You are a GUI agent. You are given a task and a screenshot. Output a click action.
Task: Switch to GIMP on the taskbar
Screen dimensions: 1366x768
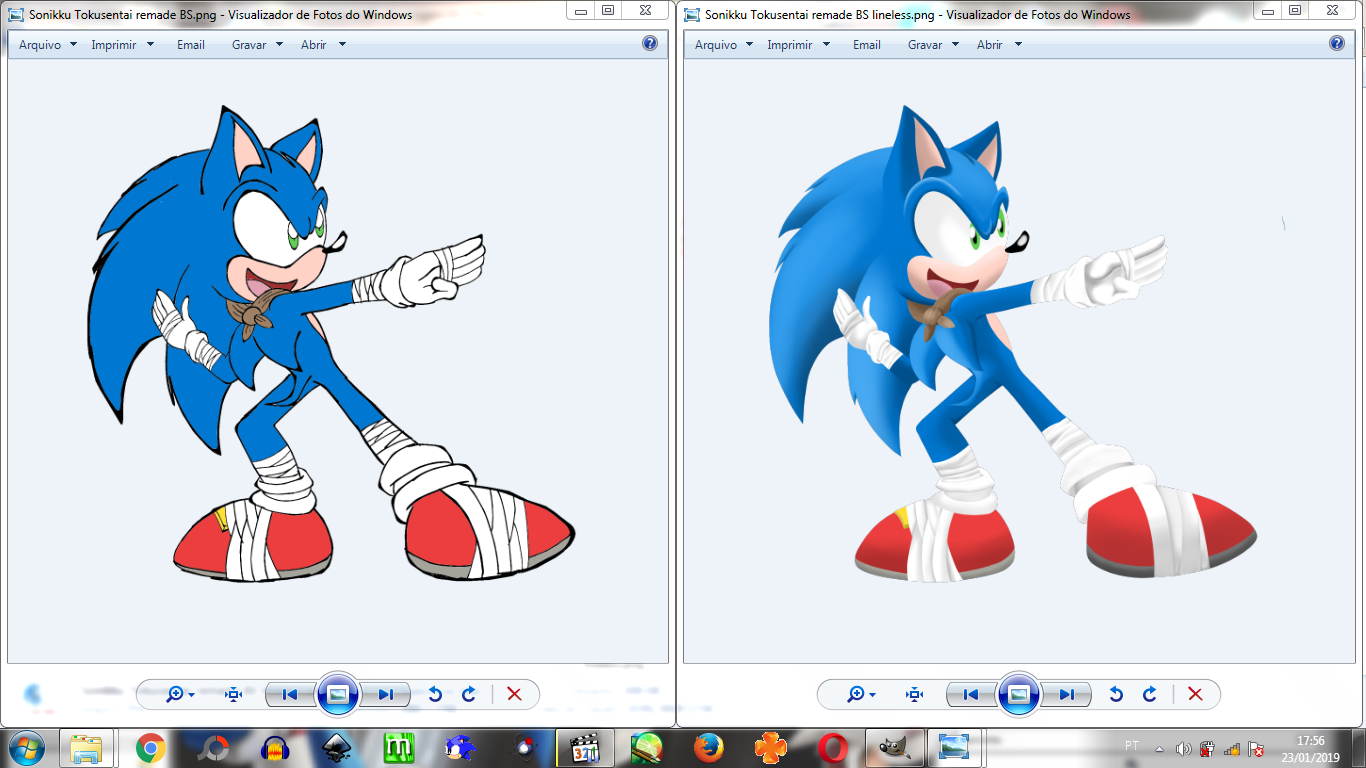click(x=895, y=748)
